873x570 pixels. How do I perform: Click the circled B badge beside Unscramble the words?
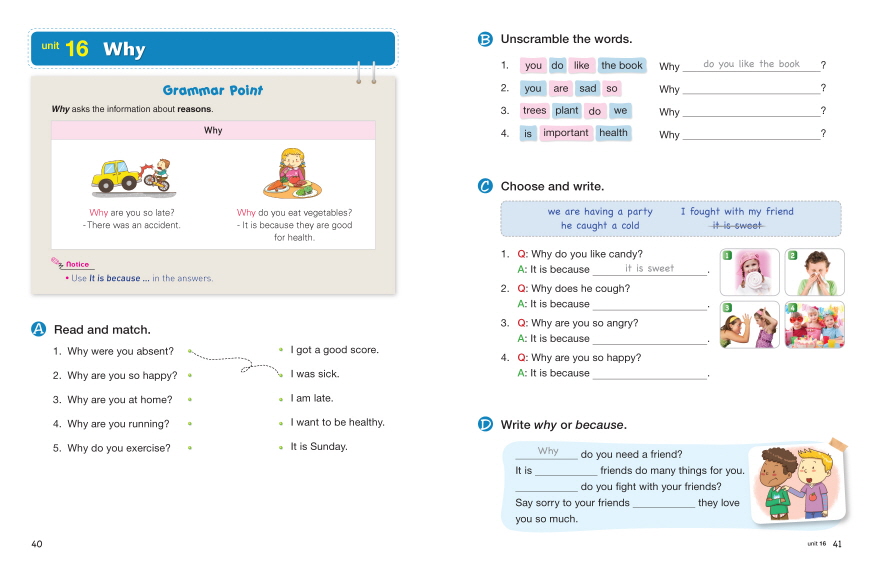click(486, 39)
